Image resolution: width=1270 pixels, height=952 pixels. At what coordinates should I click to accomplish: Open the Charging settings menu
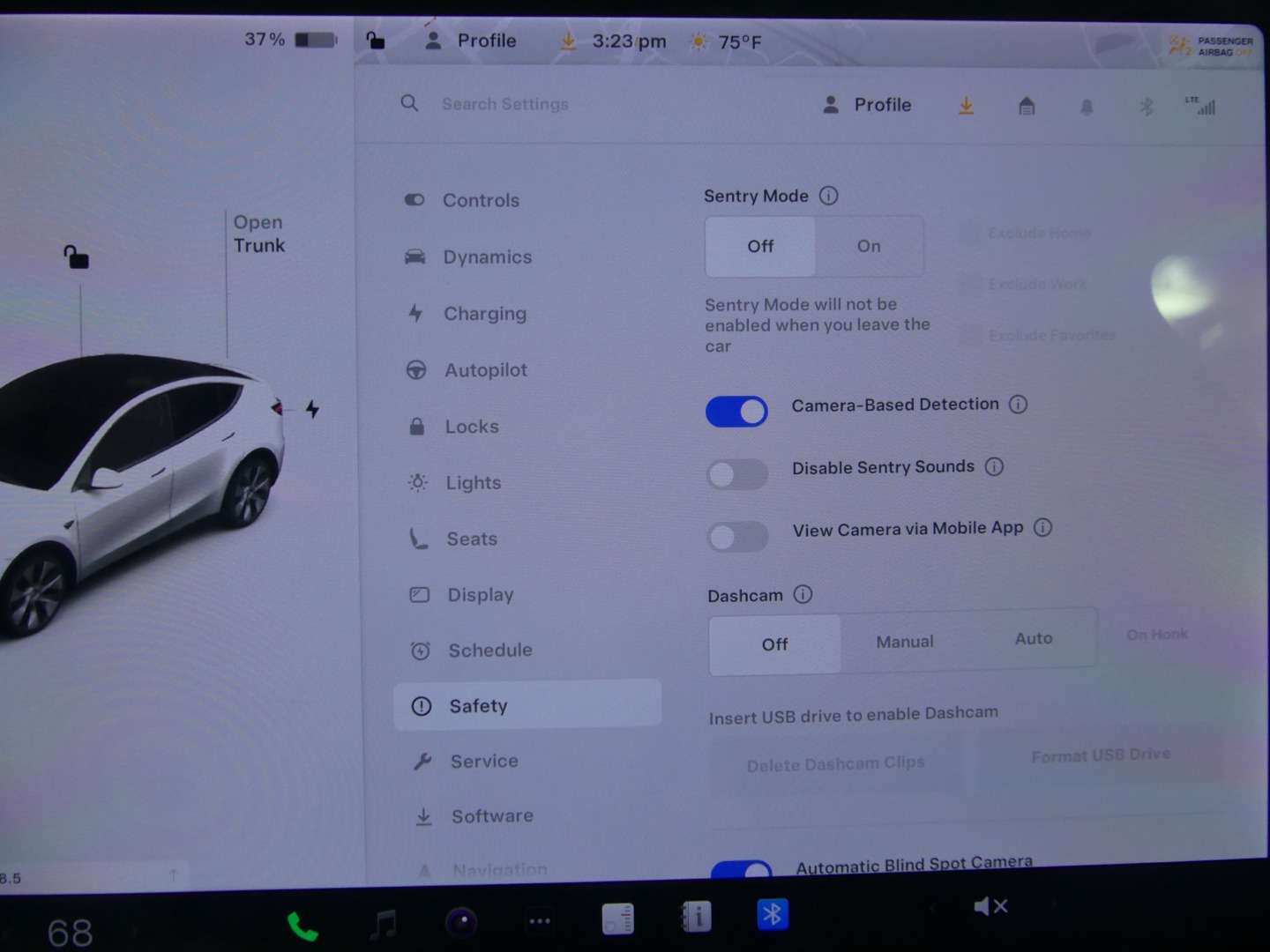[484, 314]
